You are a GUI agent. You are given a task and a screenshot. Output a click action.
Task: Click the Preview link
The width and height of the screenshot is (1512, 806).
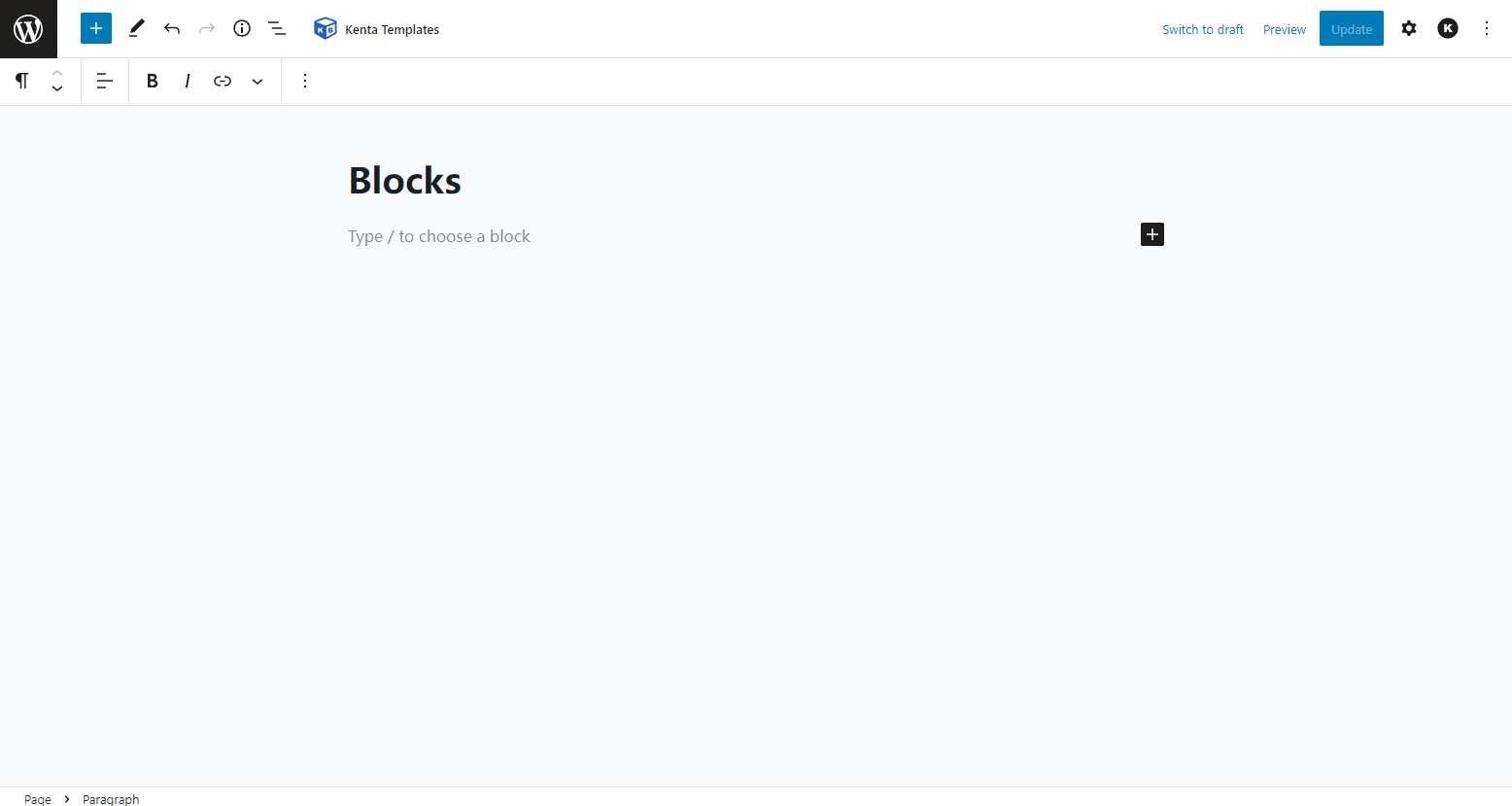point(1284,28)
